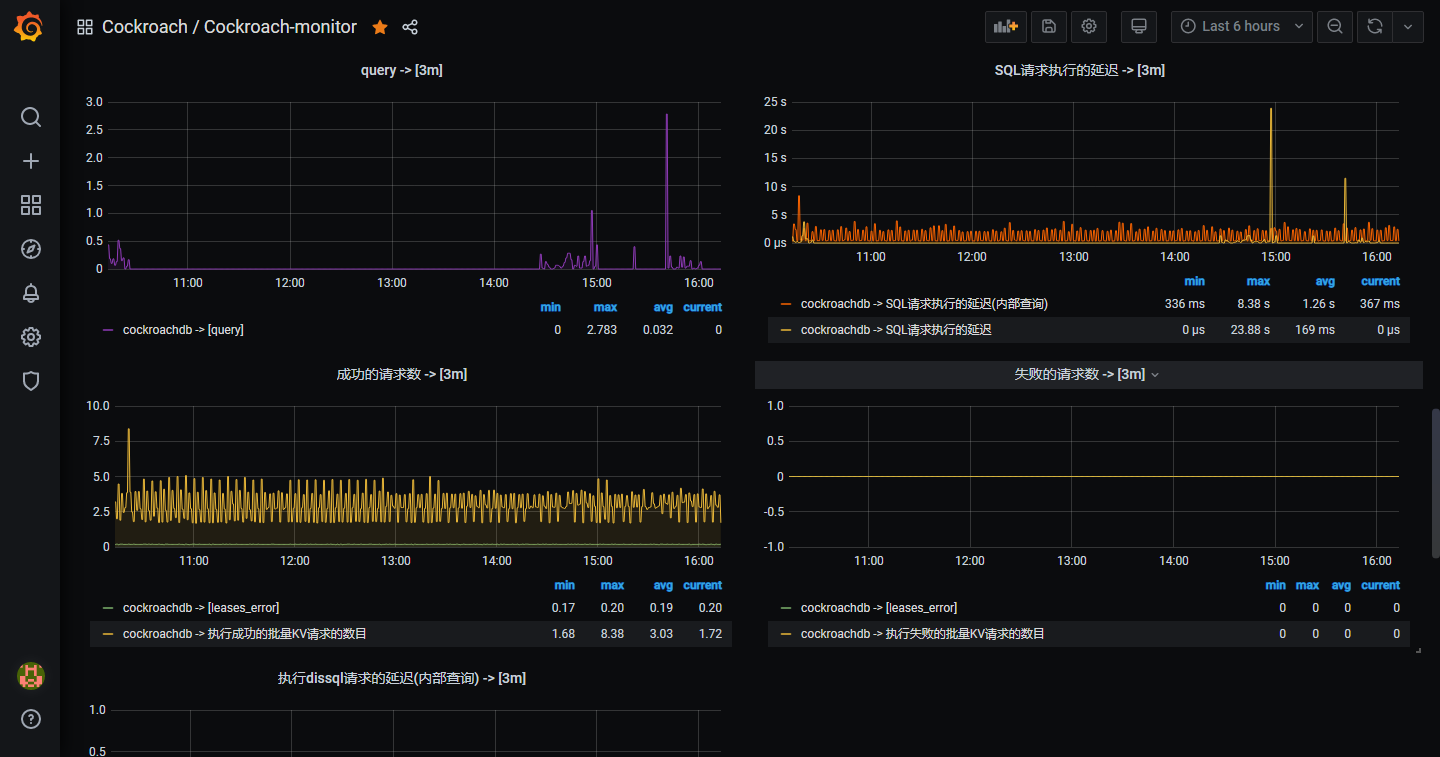Sort query panel legend by avg
The width and height of the screenshot is (1440, 757).
click(x=663, y=307)
